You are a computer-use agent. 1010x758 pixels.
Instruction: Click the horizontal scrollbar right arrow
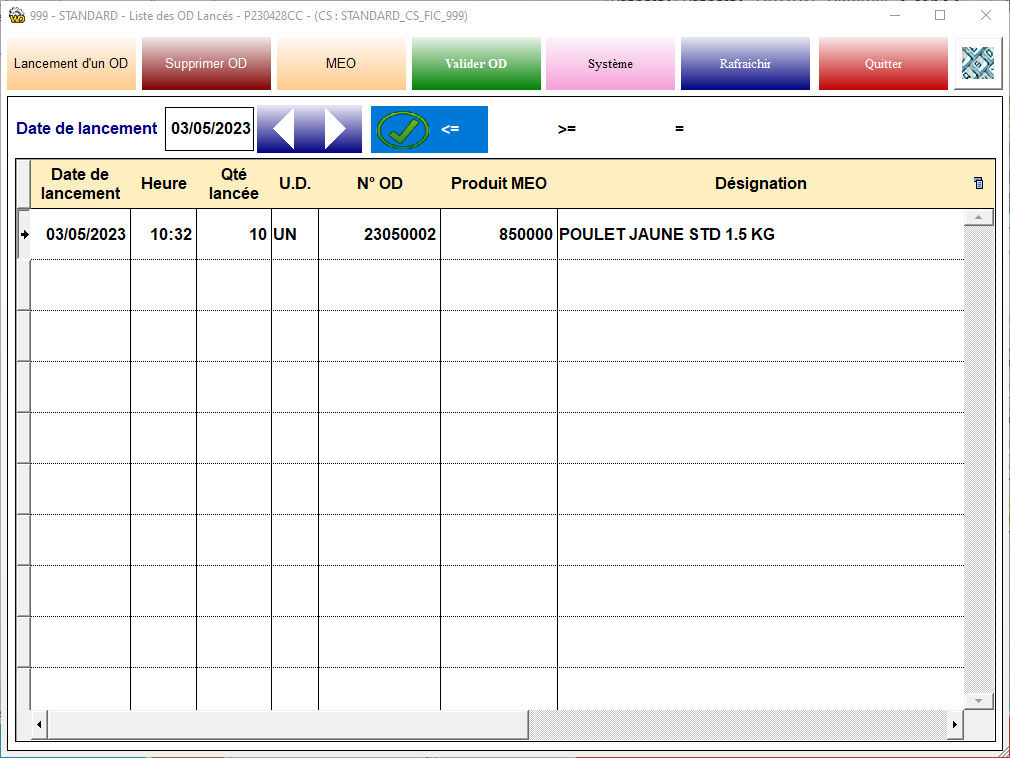954,723
